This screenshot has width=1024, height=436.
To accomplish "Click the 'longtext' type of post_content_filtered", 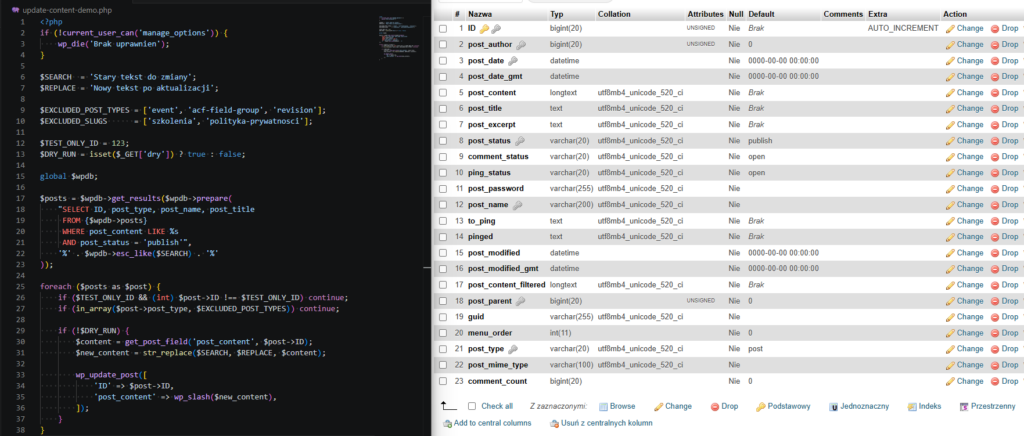I will 563,285.
